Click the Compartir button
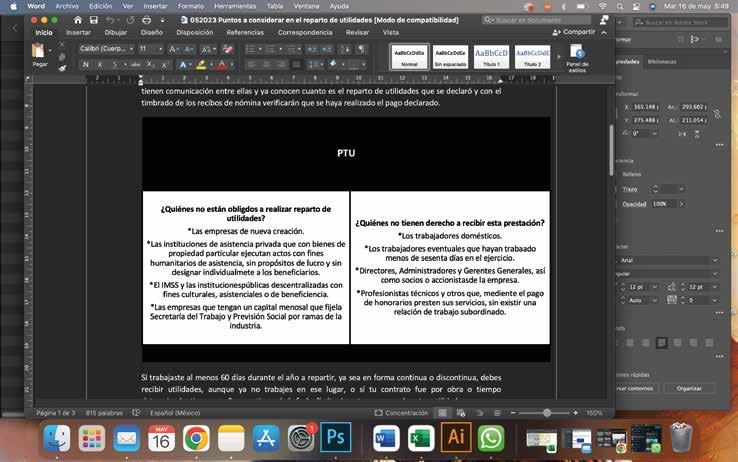 (574, 32)
